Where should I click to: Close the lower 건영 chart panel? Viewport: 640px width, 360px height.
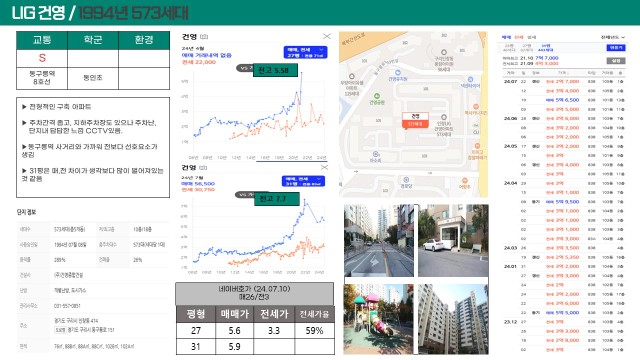324,167
